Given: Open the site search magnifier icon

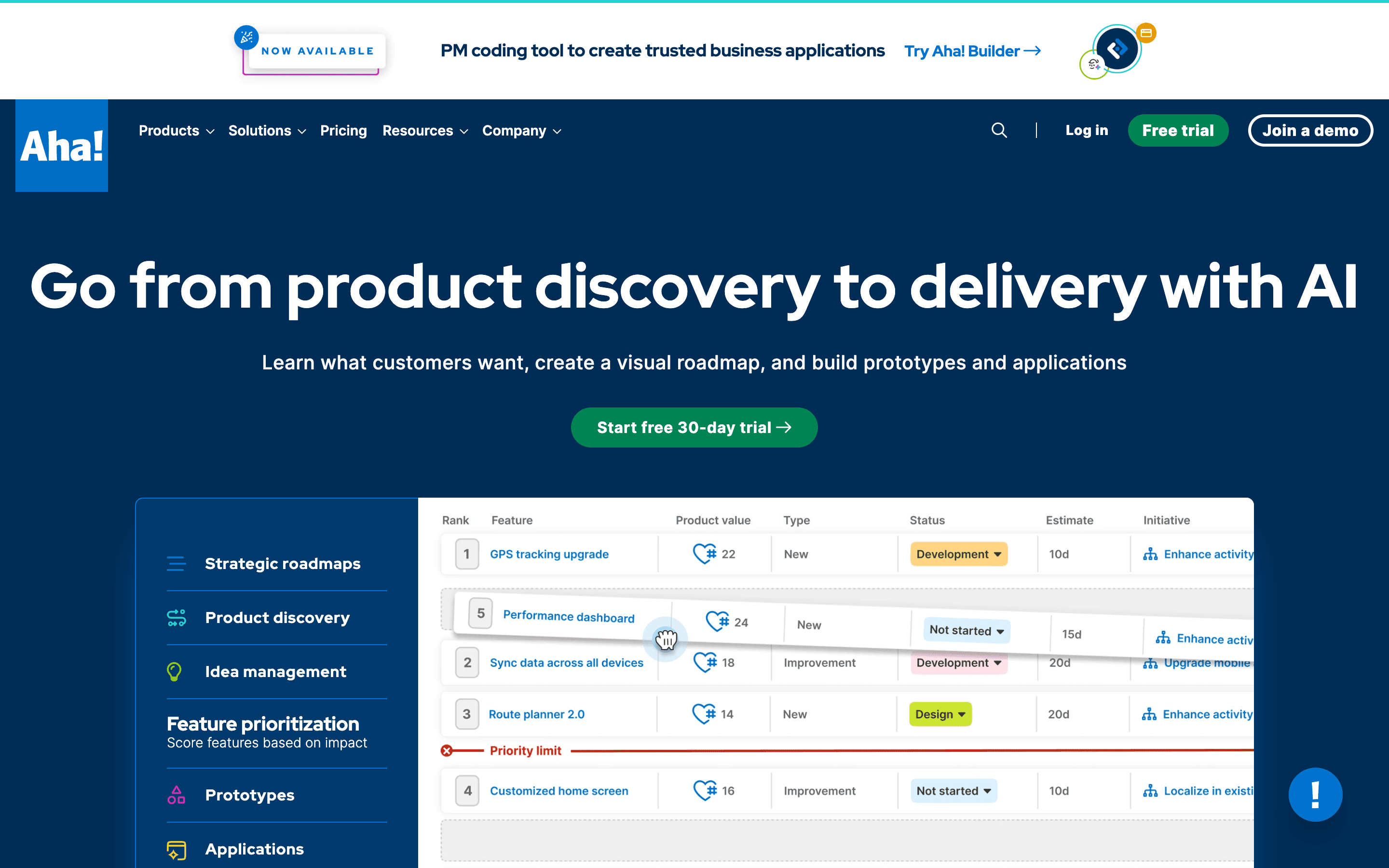Looking at the screenshot, I should [x=999, y=130].
